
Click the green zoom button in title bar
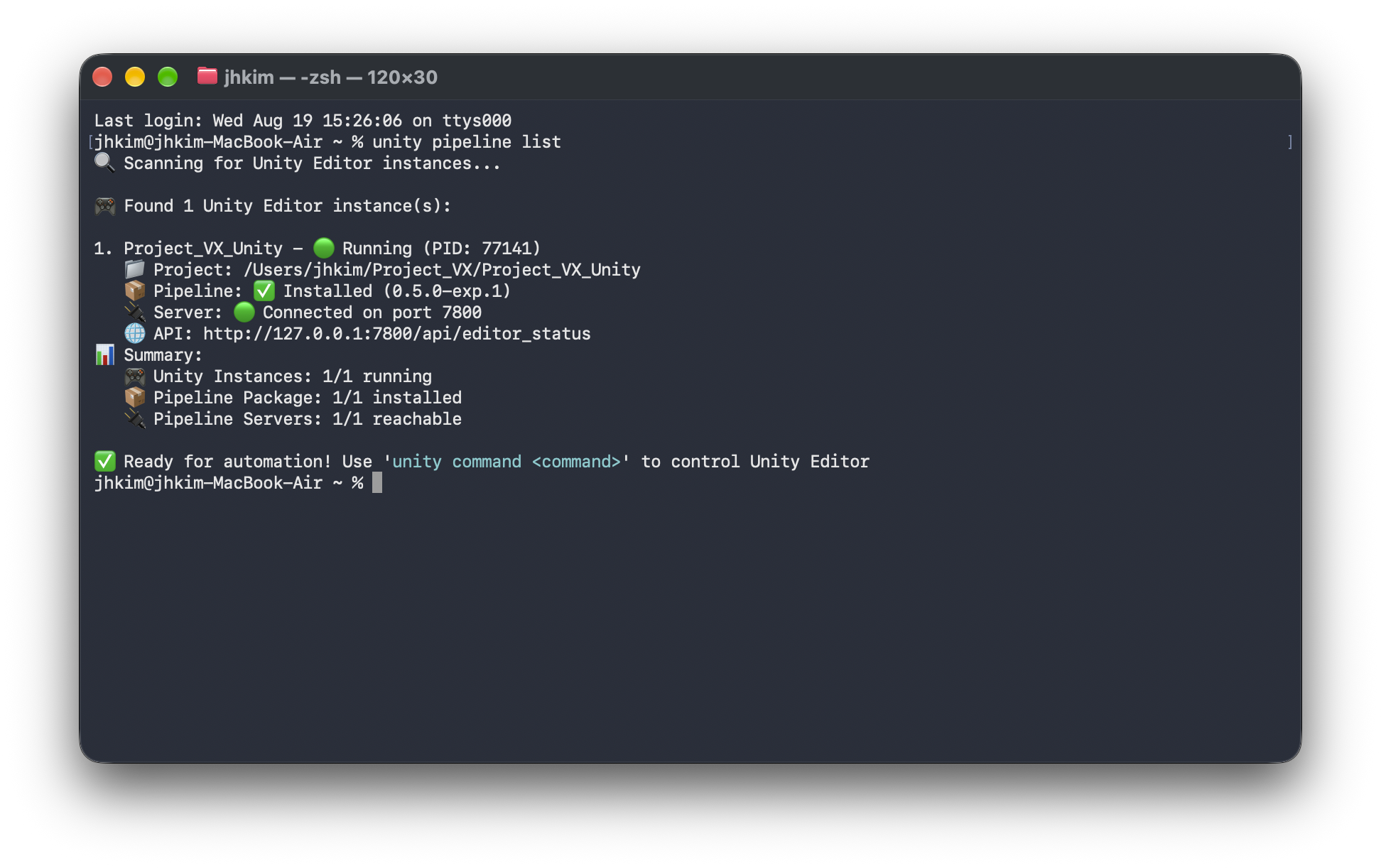point(168,77)
